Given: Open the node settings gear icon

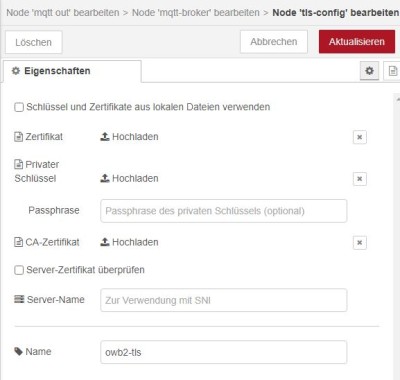Looking at the screenshot, I should (x=369, y=71).
